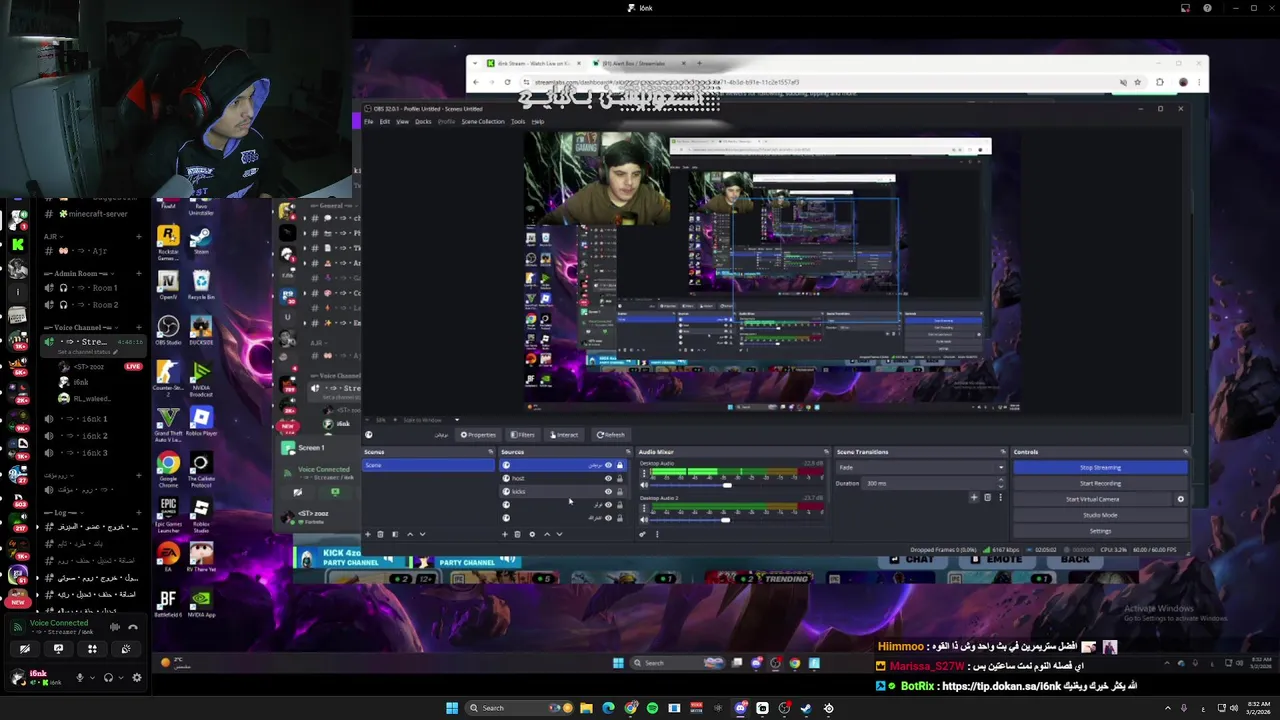
Task: Click Start Recording in OBS
Action: (1100, 483)
